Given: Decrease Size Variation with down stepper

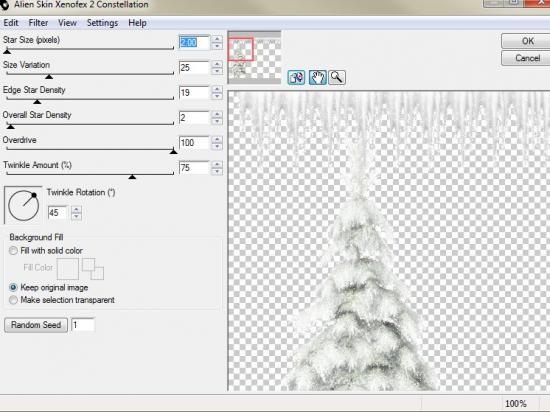Looking at the screenshot, I should [x=217, y=71].
